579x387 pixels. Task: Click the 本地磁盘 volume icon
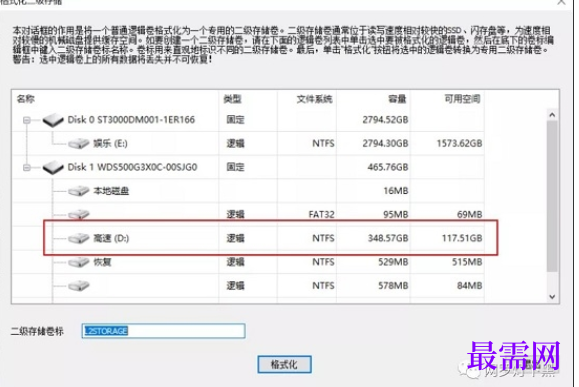point(79,191)
